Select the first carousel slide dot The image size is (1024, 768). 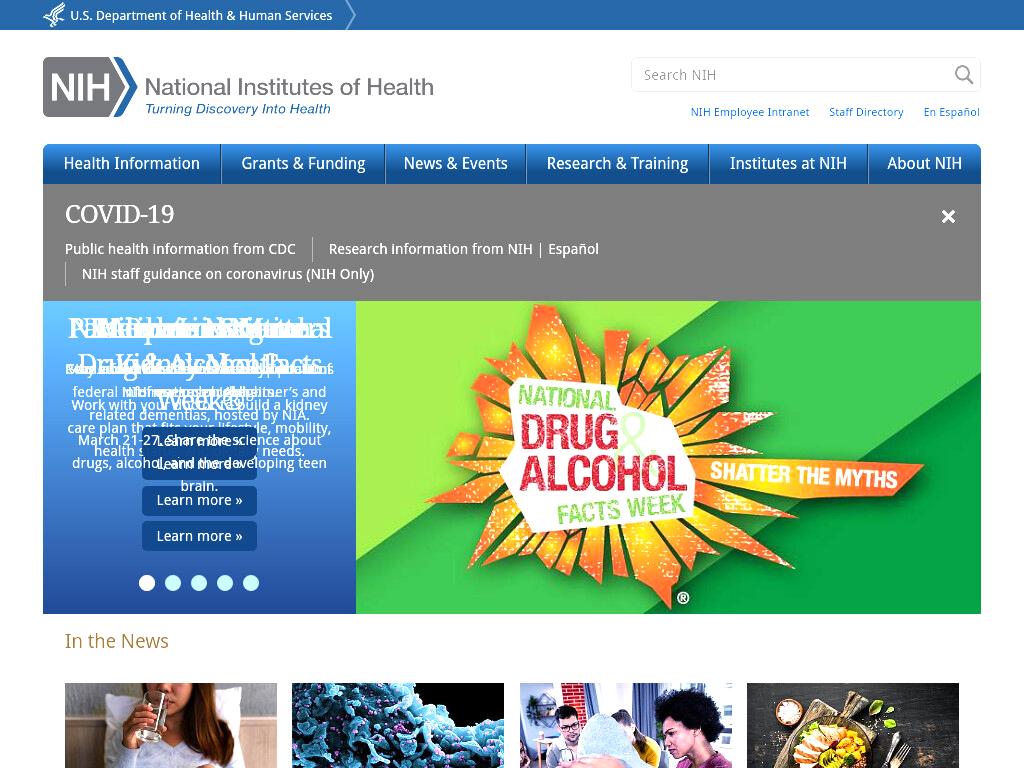pyautogui.click(x=147, y=583)
